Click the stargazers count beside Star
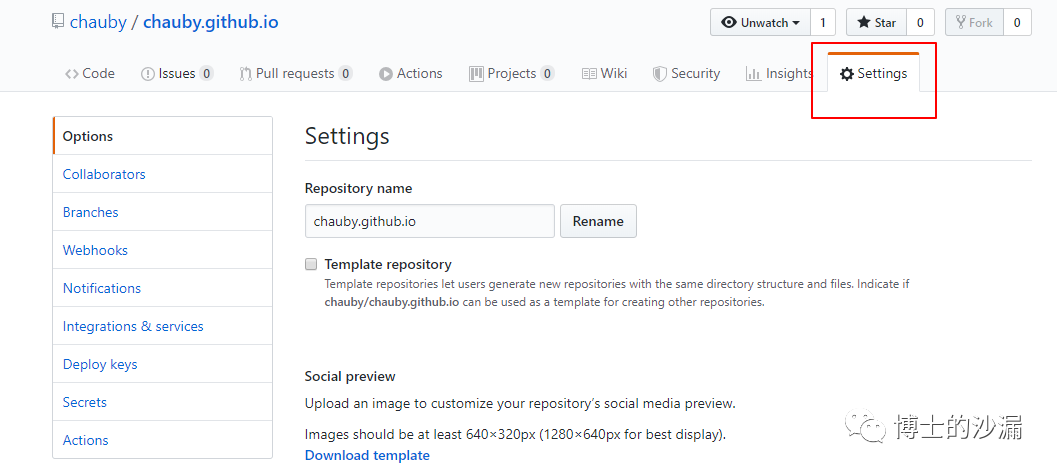 click(920, 22)
